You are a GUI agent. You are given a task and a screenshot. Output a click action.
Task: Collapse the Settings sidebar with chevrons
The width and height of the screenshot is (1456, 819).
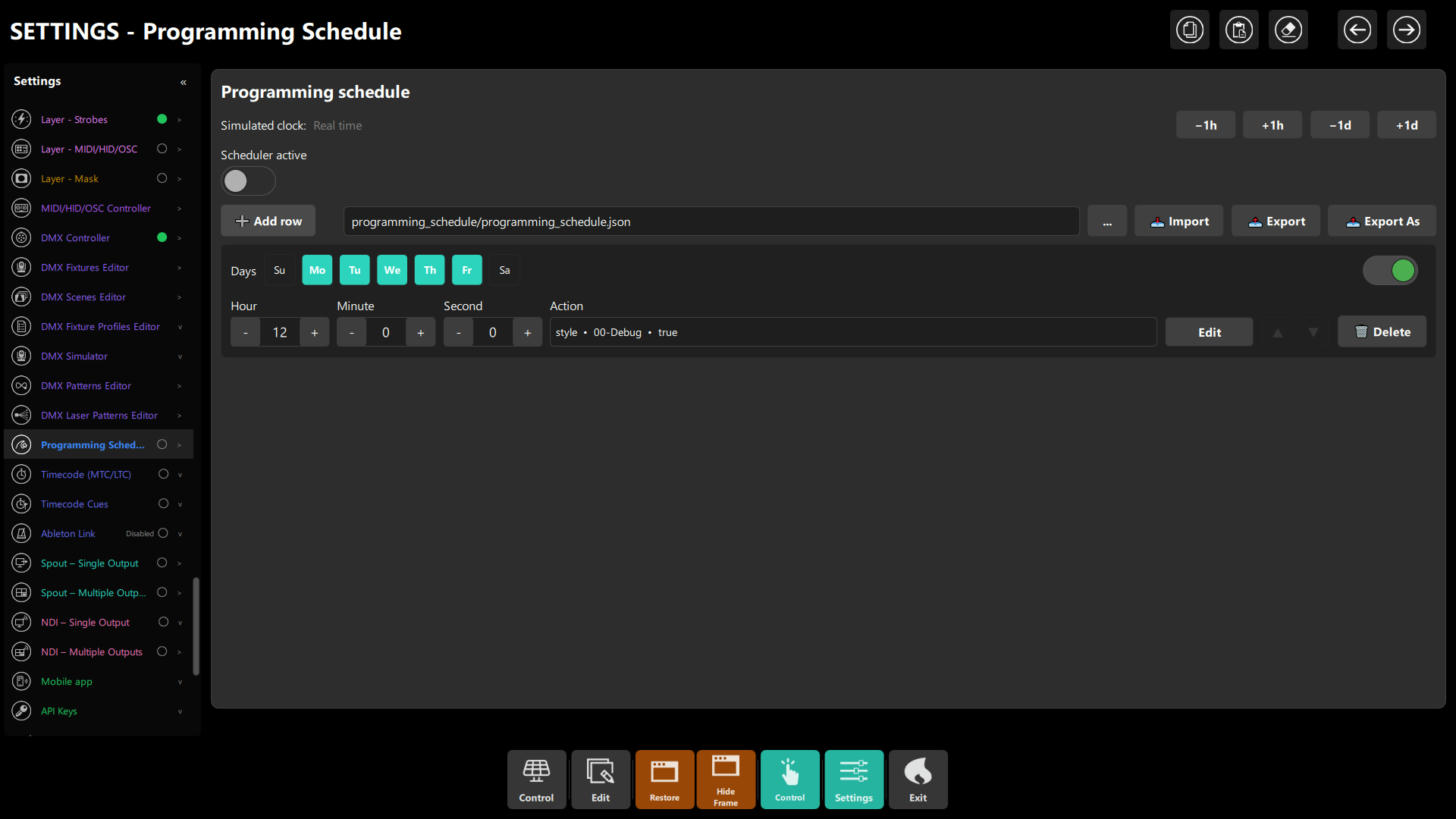click(x=183, y=82)
